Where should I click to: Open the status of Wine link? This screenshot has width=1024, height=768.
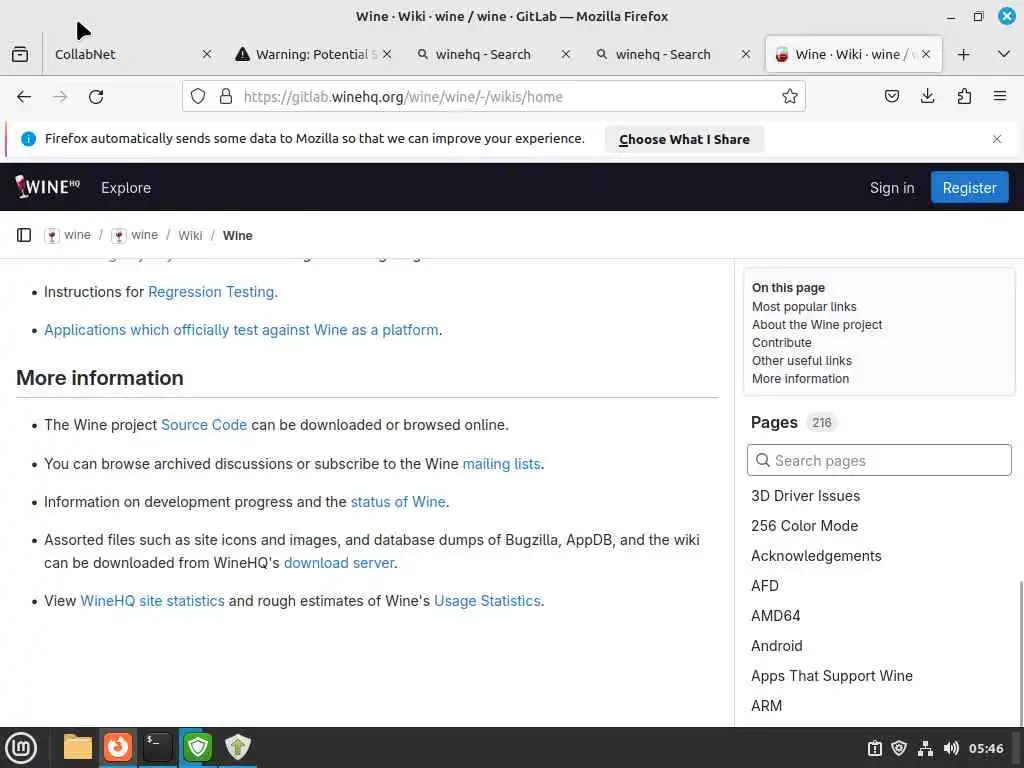pyautogui.click(x=398, y=502)
